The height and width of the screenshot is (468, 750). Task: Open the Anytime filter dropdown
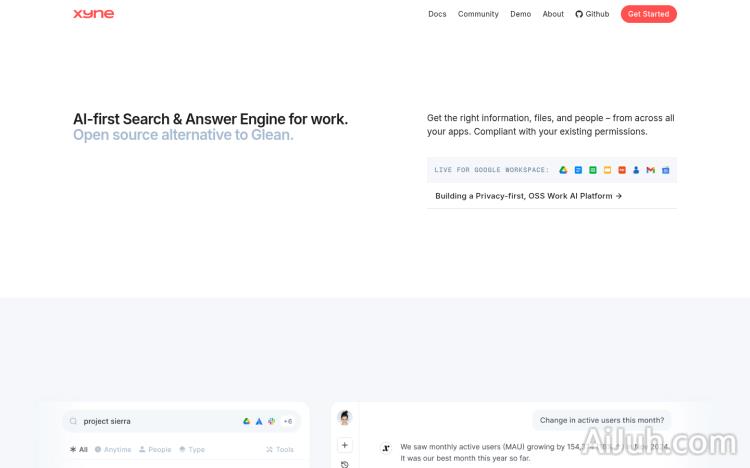click(113, 450)
